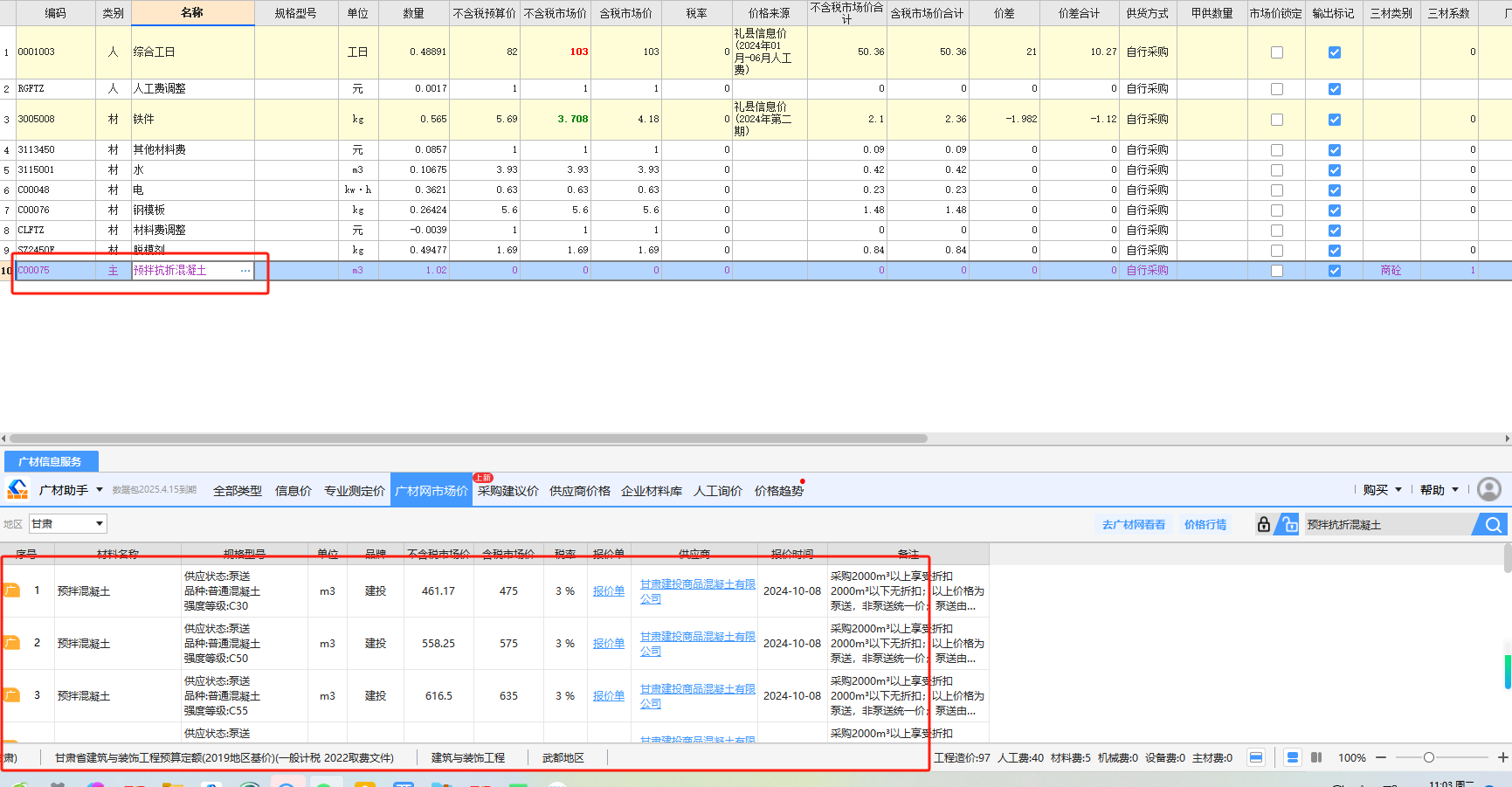Toggle 输出标记 checkbox for 综合工日 row
Viewport: 1512px width, 787px height.
pos(1335,52)
